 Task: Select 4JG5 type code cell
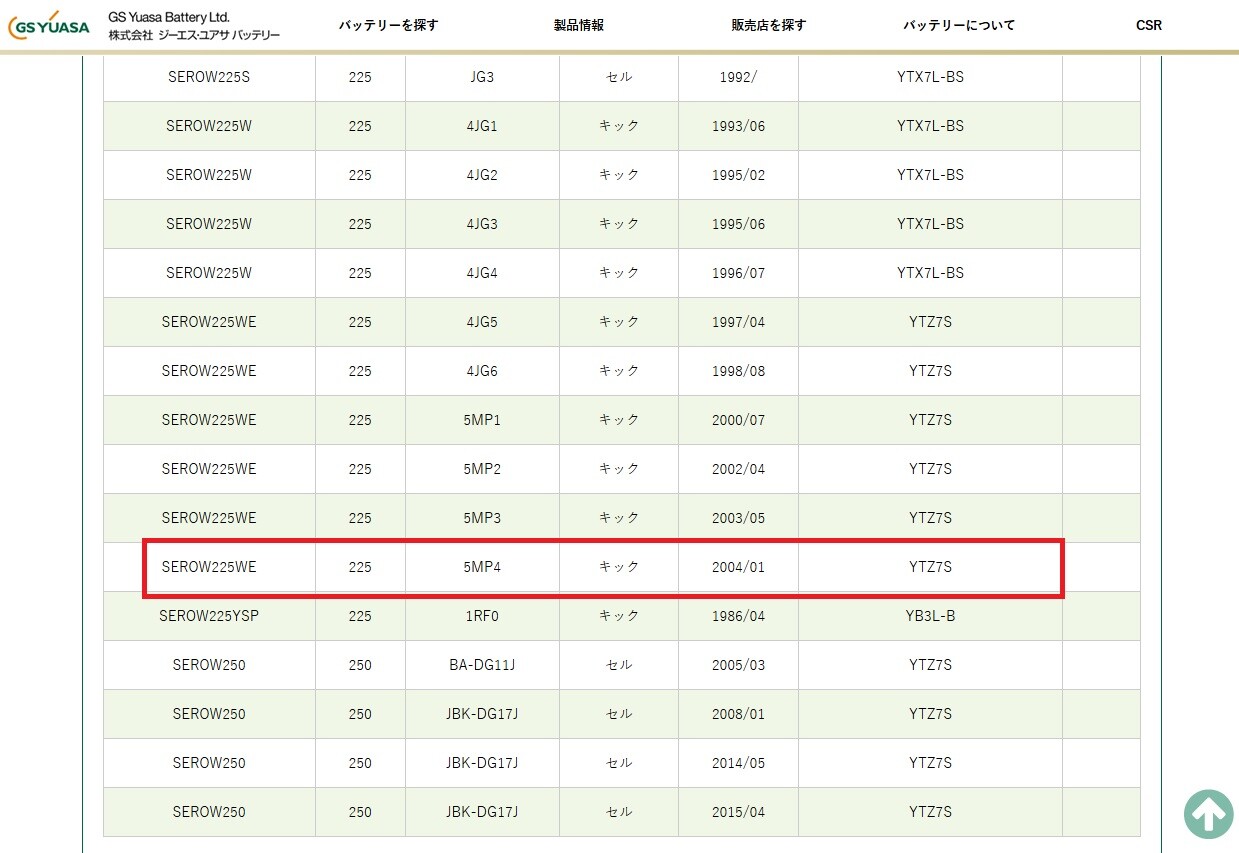coord(482,322)
